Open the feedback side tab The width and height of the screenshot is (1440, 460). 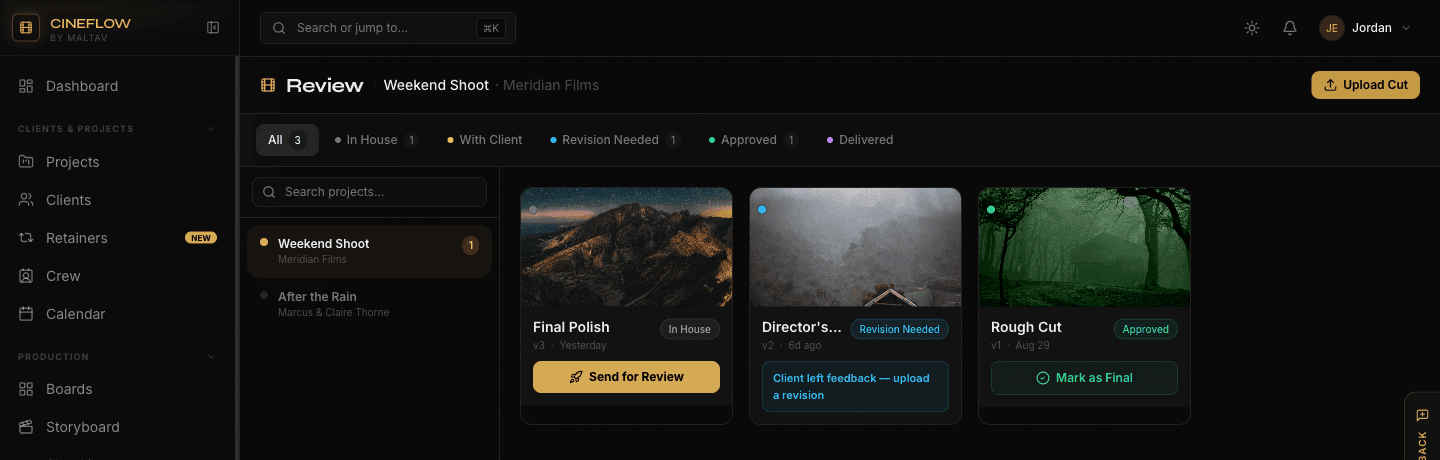point(1422,427)
